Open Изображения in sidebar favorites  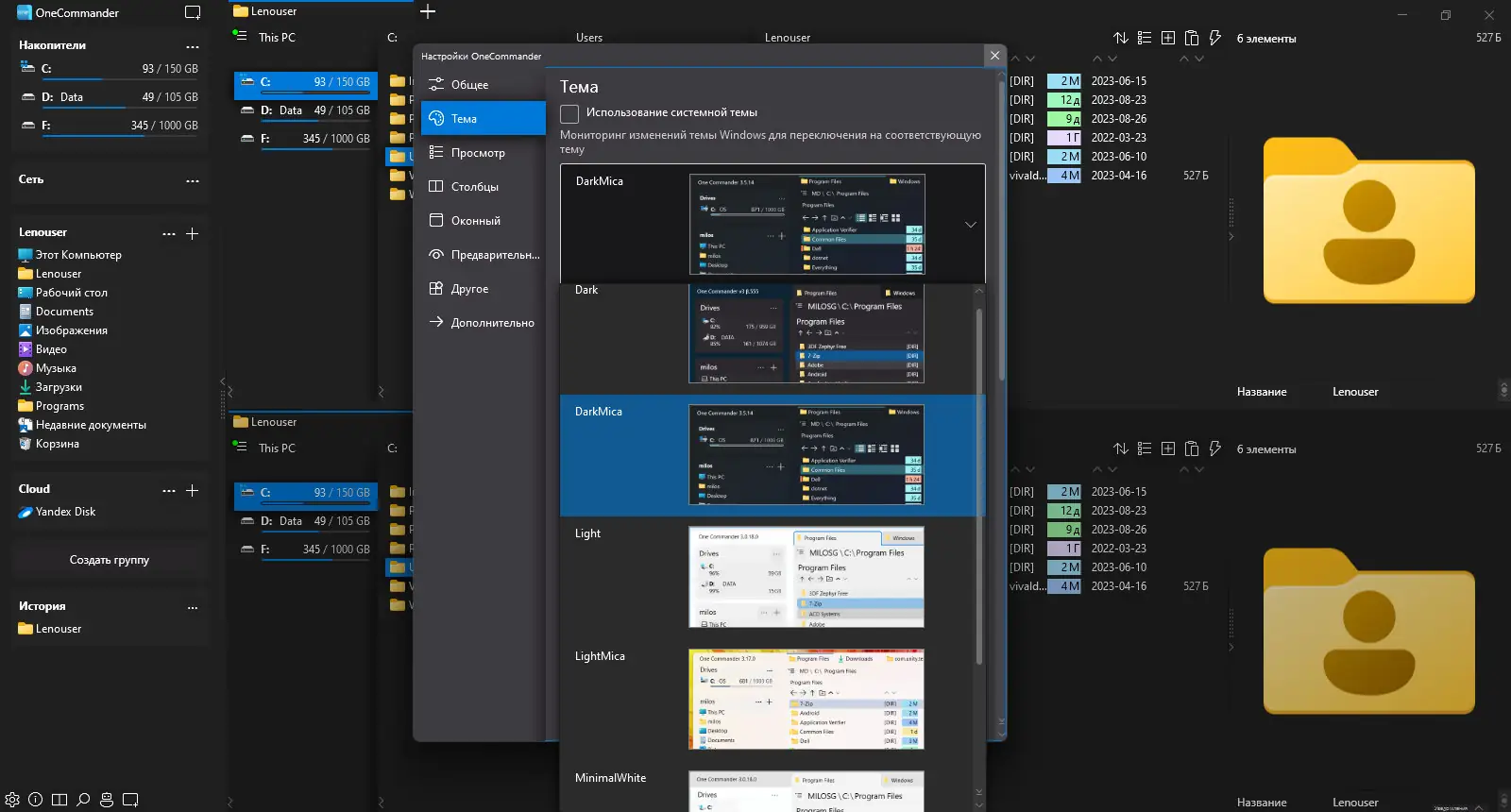pos(62,330)
